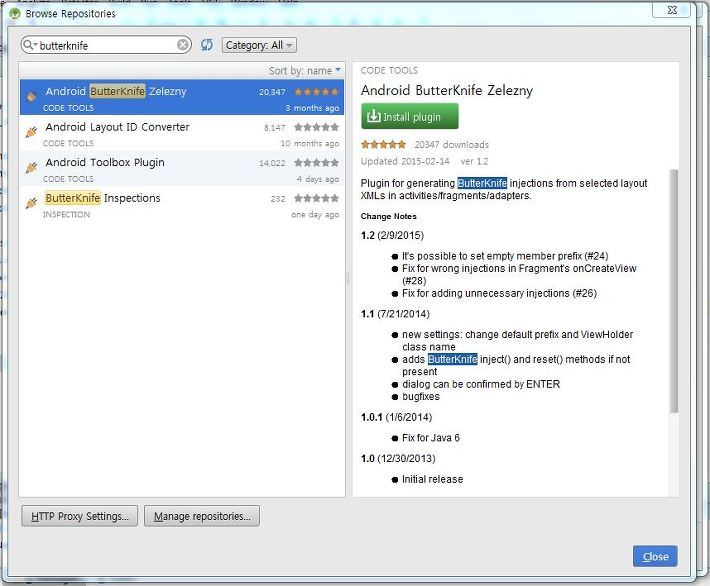Change the Sort by: name option

[304, 71]
